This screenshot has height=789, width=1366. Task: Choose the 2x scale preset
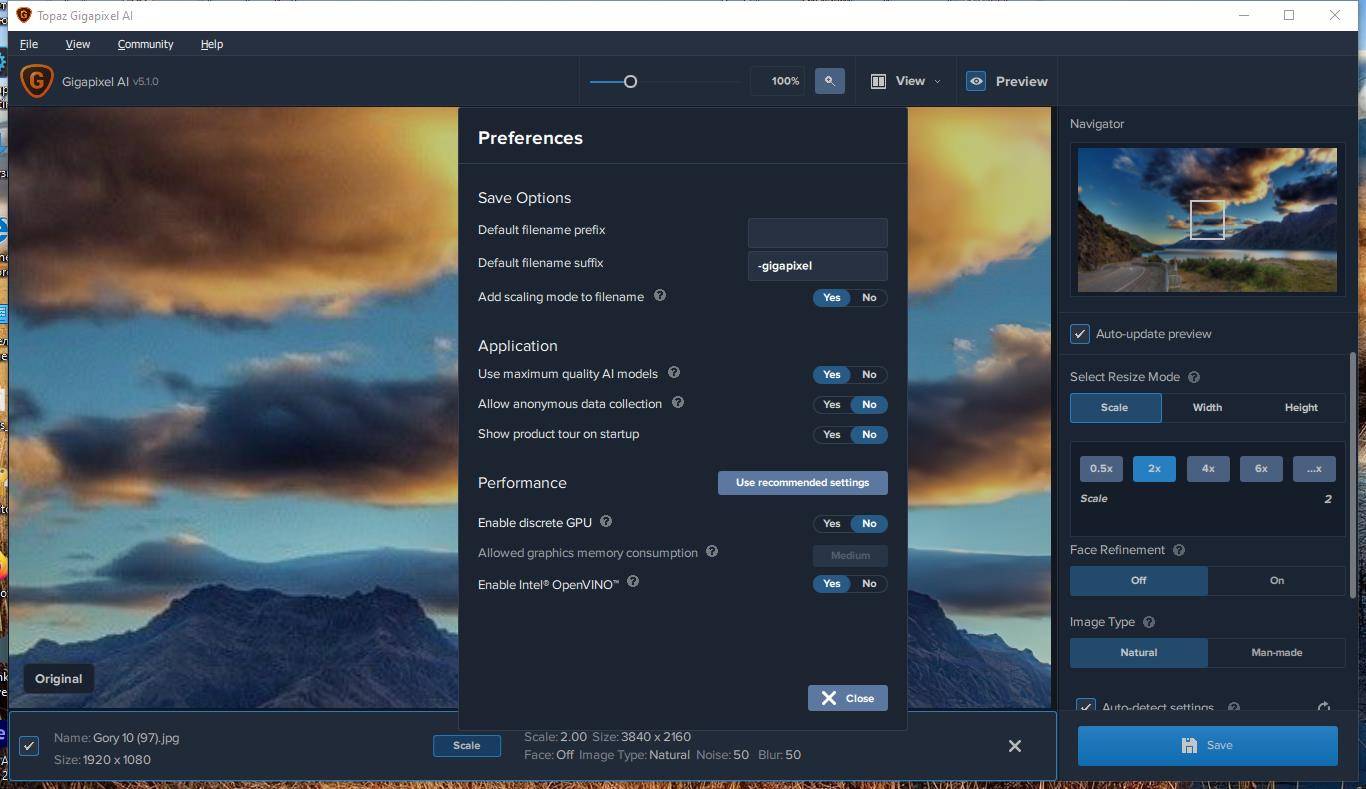pos(1154,468)
